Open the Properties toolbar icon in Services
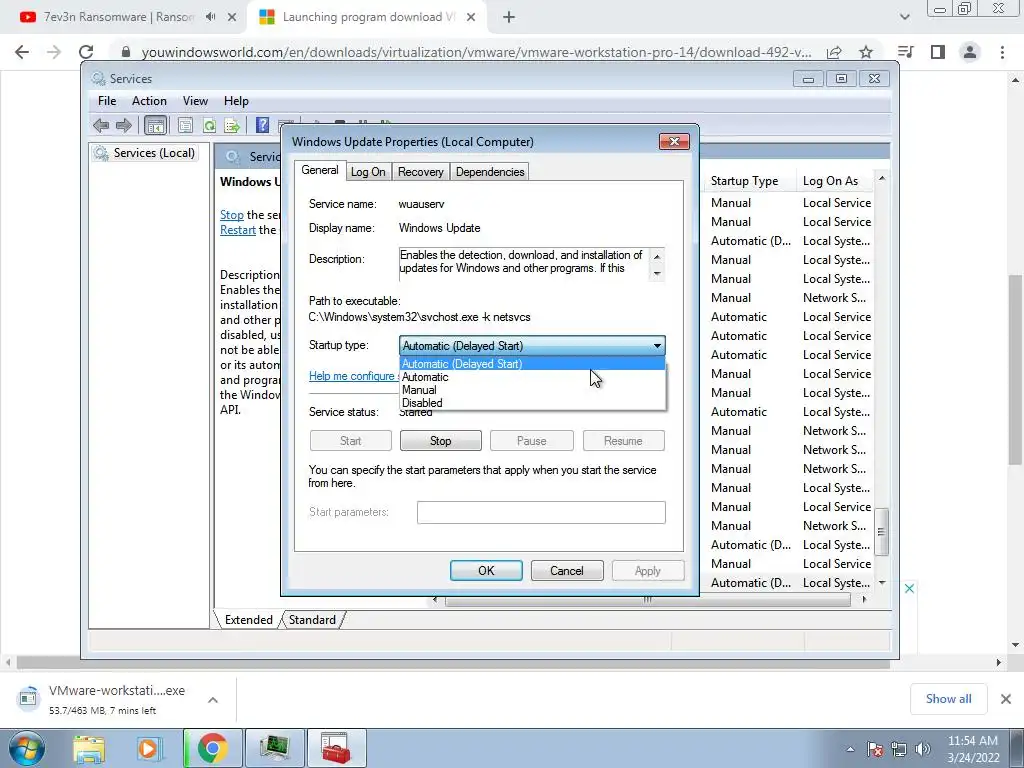This screenshot has width=1024, height=768. click(x=185, y=125)
